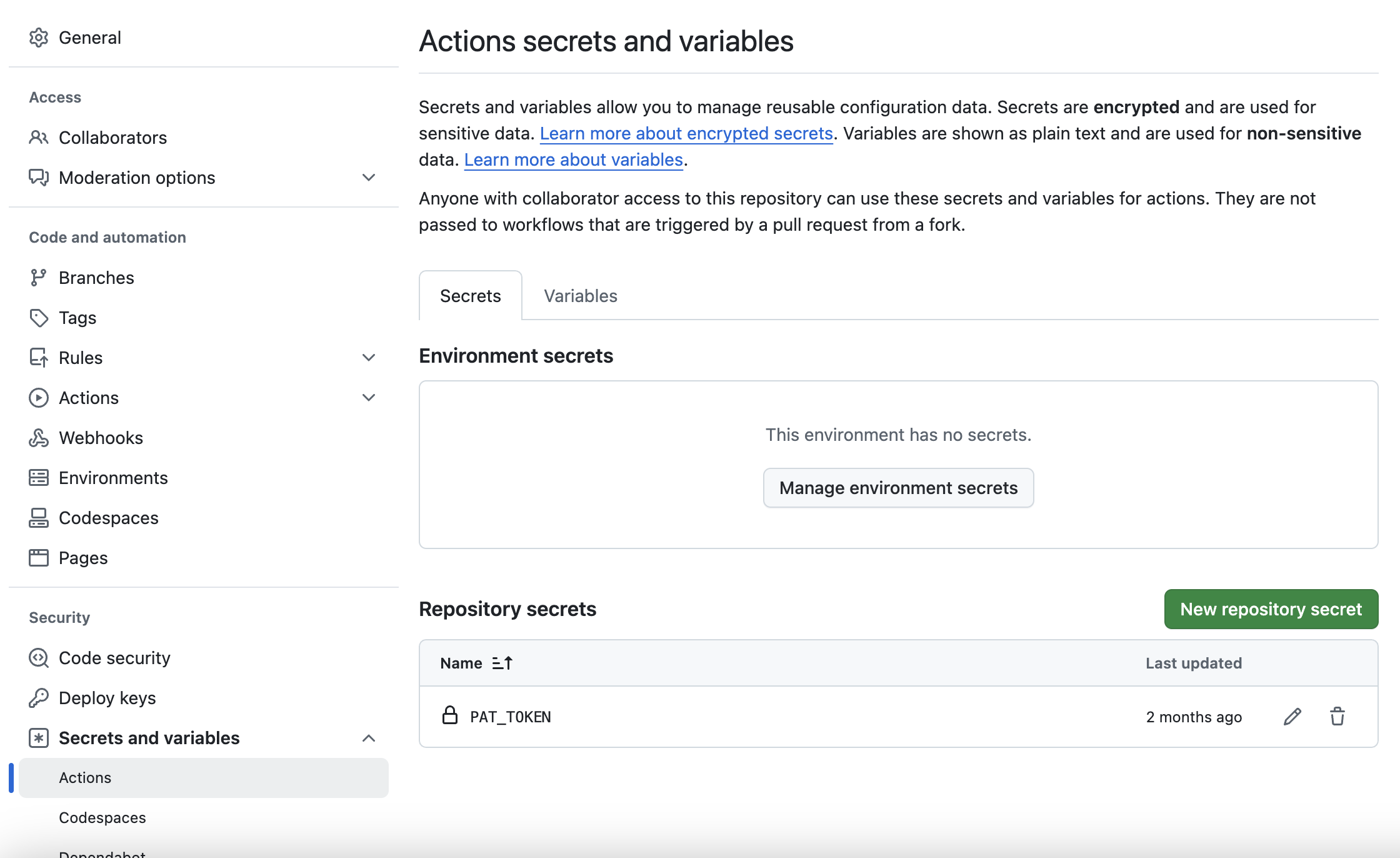The height and width of the screenshot is (858, 1400).
Task: Expand the Rules submenu chevron
Action: pyautogui.click(x=369, y=358)
